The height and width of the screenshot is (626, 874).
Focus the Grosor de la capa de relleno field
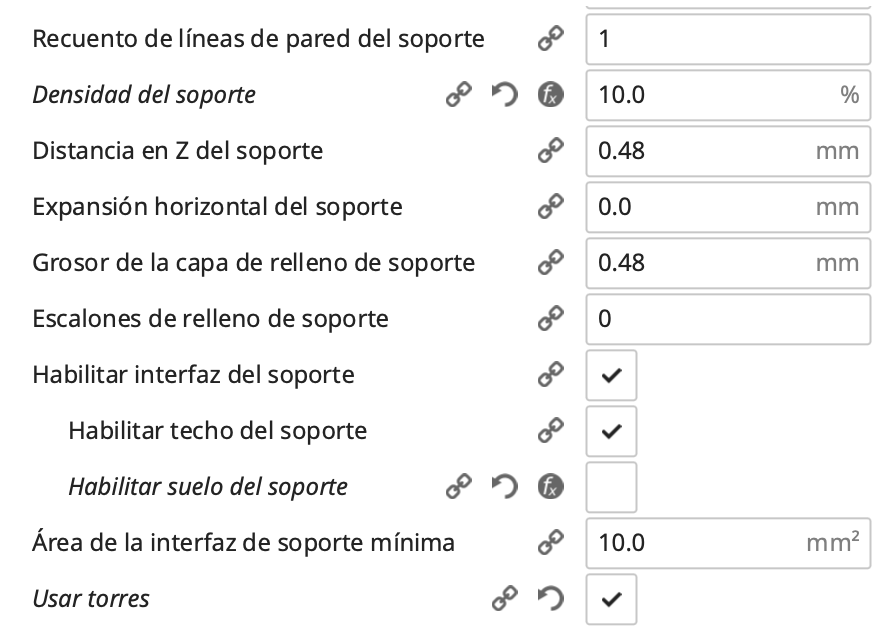700,263
